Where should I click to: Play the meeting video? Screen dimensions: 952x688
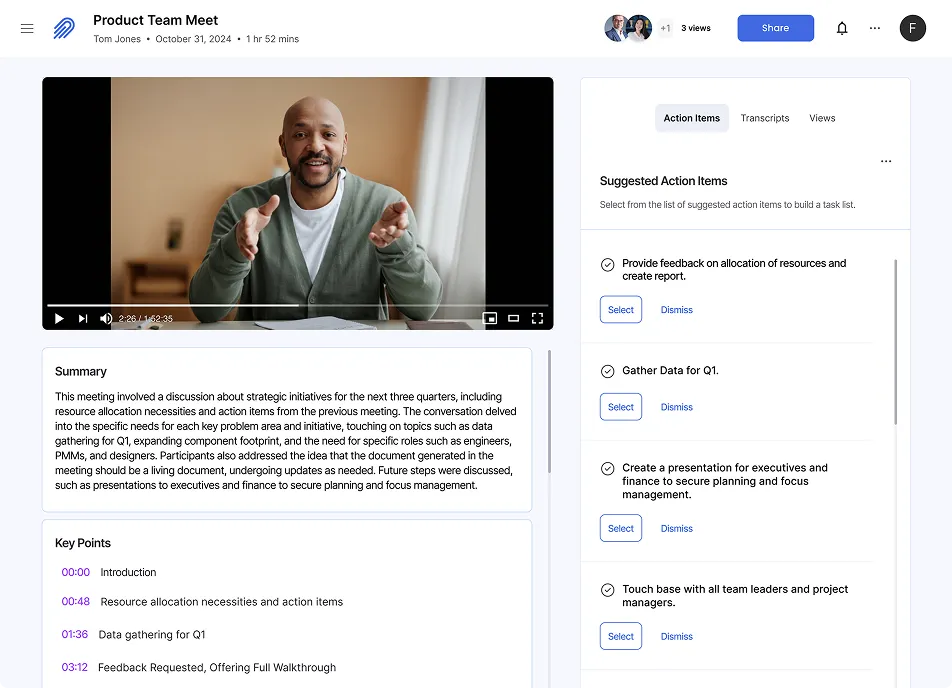[x=59, y=318]
